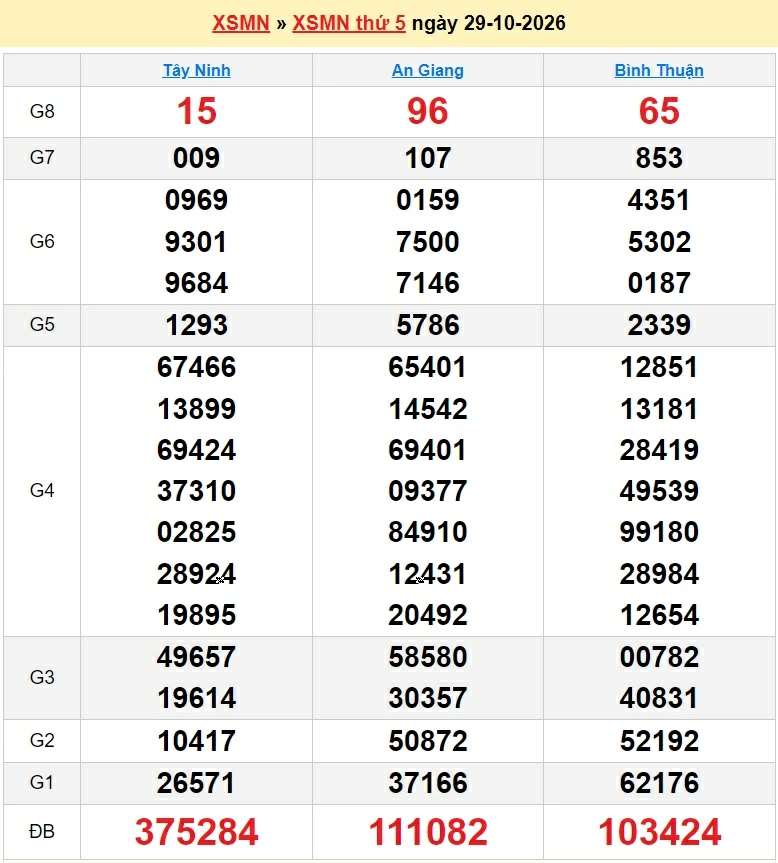Click the date text 29-10-2026
Image resolution: width=778 pixels, height=863 pixels.
(514, 23)
